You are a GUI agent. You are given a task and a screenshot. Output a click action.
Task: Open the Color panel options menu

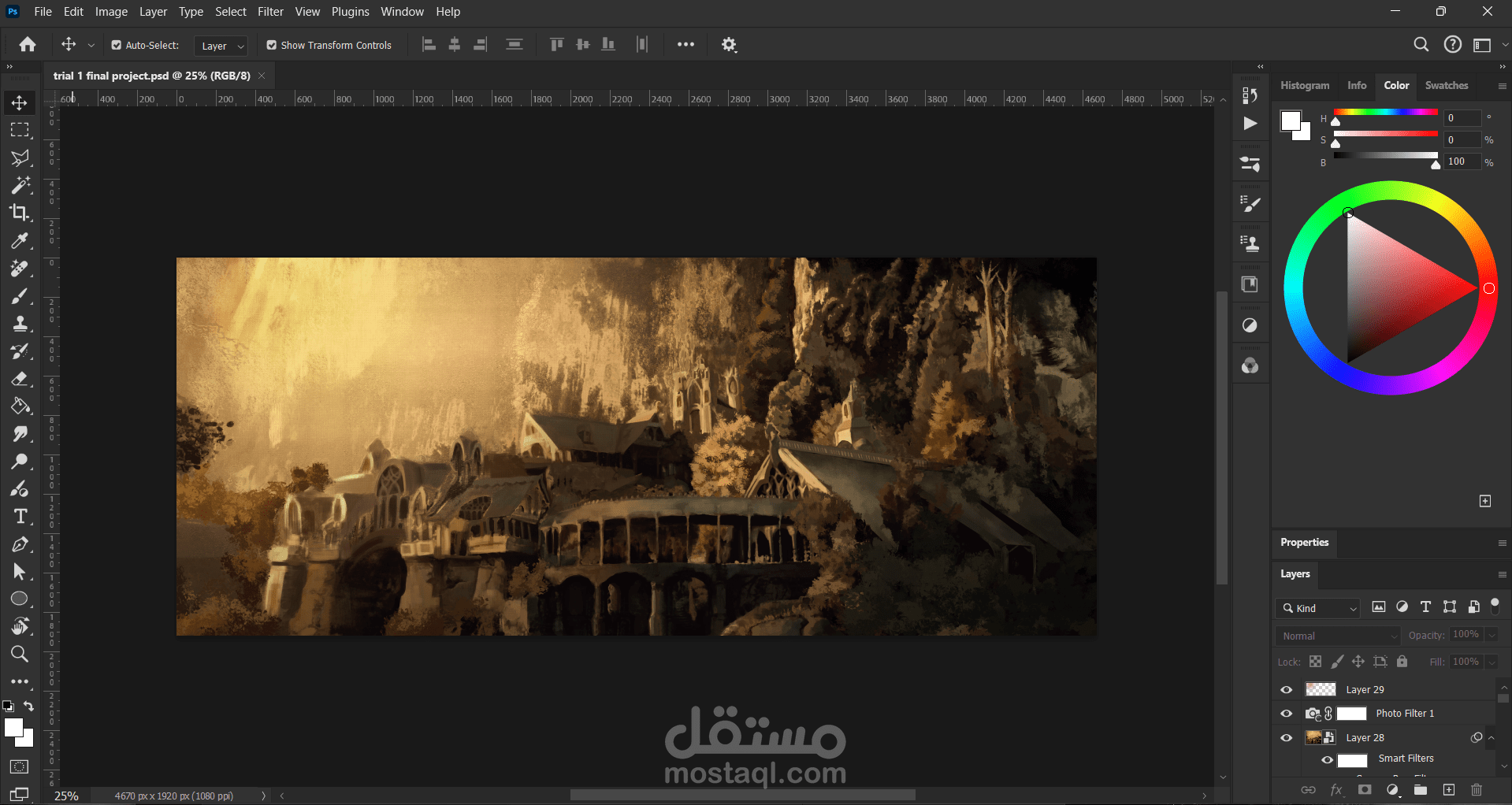[1502, 86]
